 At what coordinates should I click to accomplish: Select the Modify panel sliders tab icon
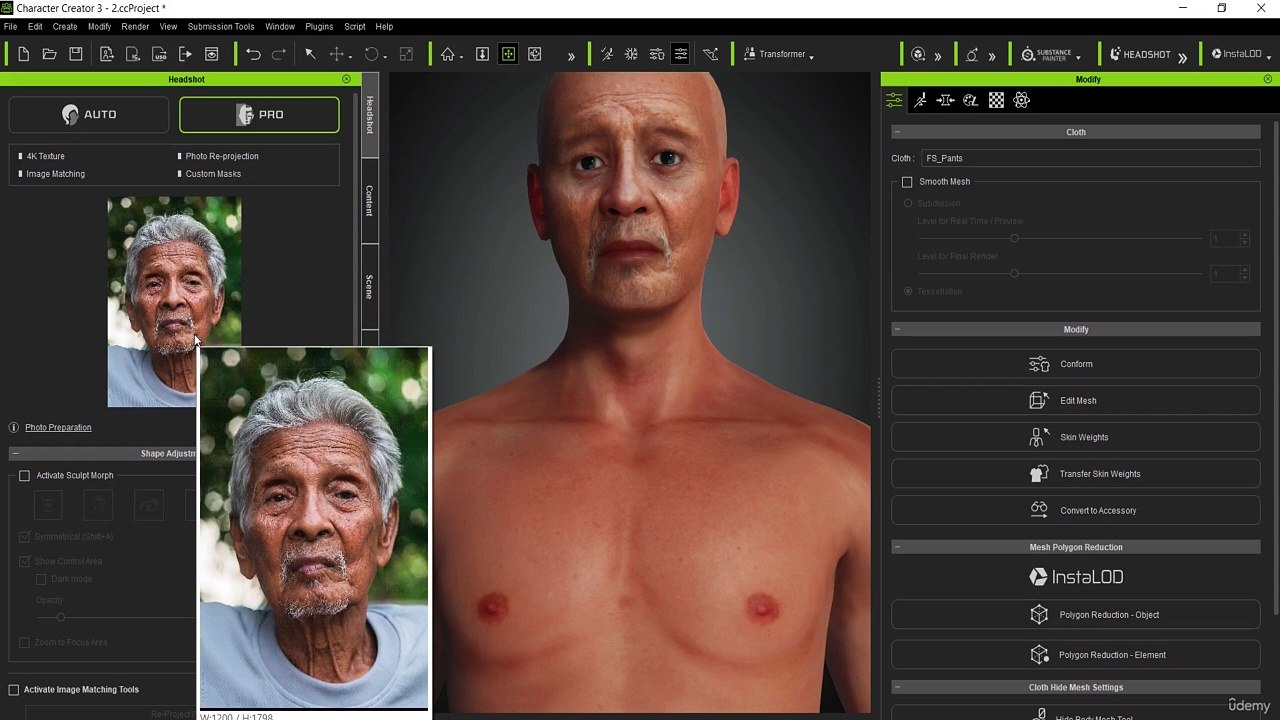894,100
